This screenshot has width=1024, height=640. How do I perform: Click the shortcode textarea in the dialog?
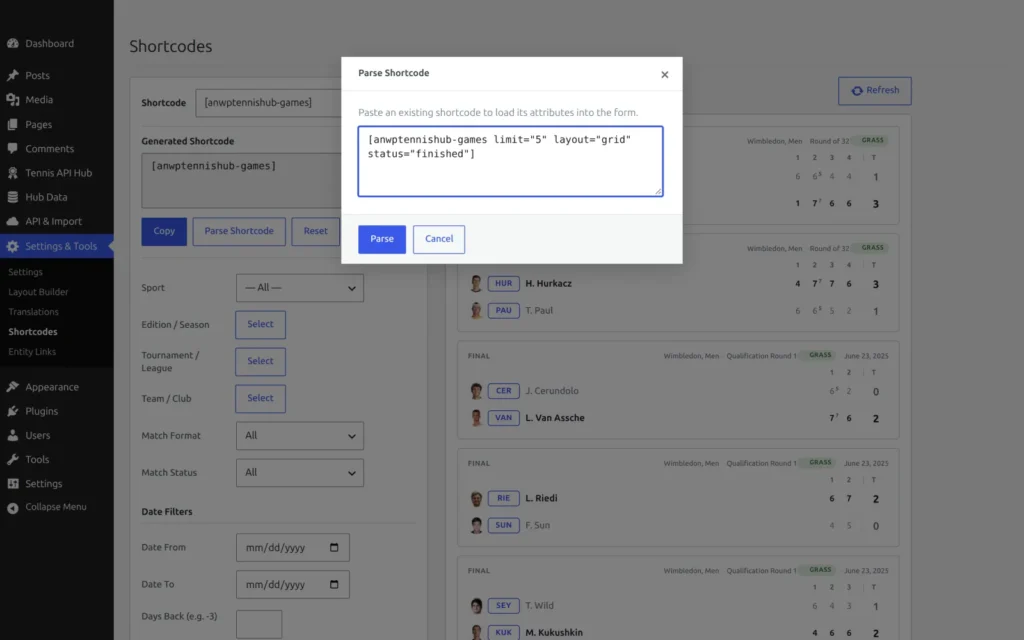point(511,161)
